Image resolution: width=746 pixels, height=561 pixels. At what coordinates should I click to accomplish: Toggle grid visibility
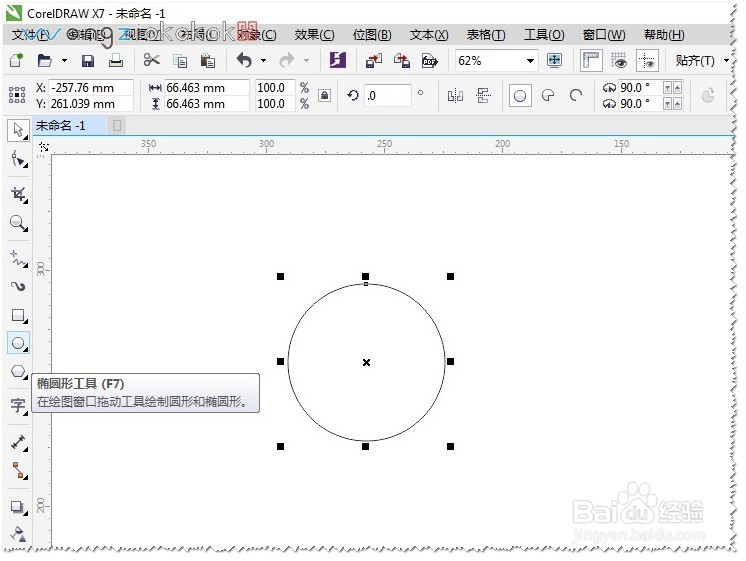(x=619, y=60)
